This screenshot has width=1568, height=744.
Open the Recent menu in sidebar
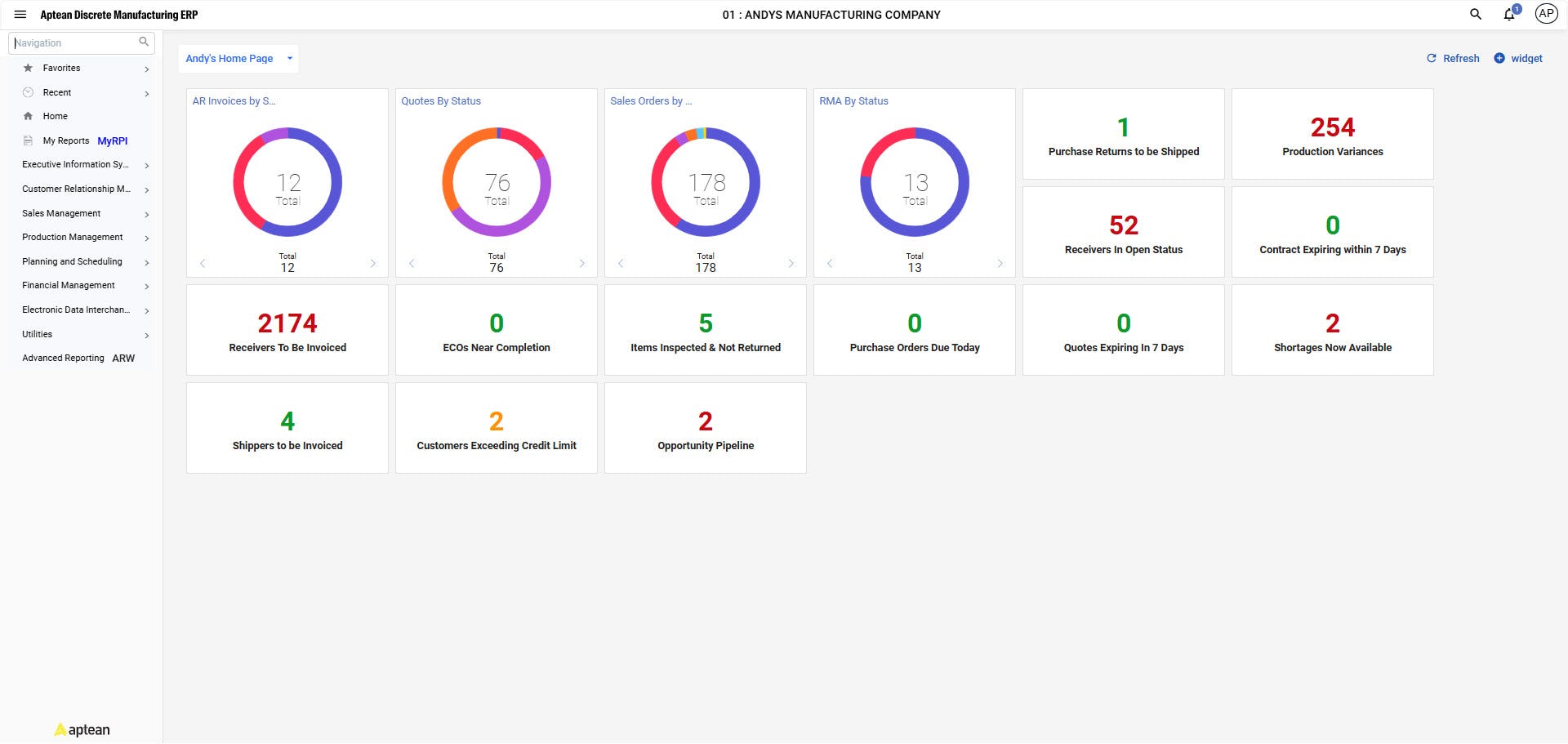(x=56, y=92)
